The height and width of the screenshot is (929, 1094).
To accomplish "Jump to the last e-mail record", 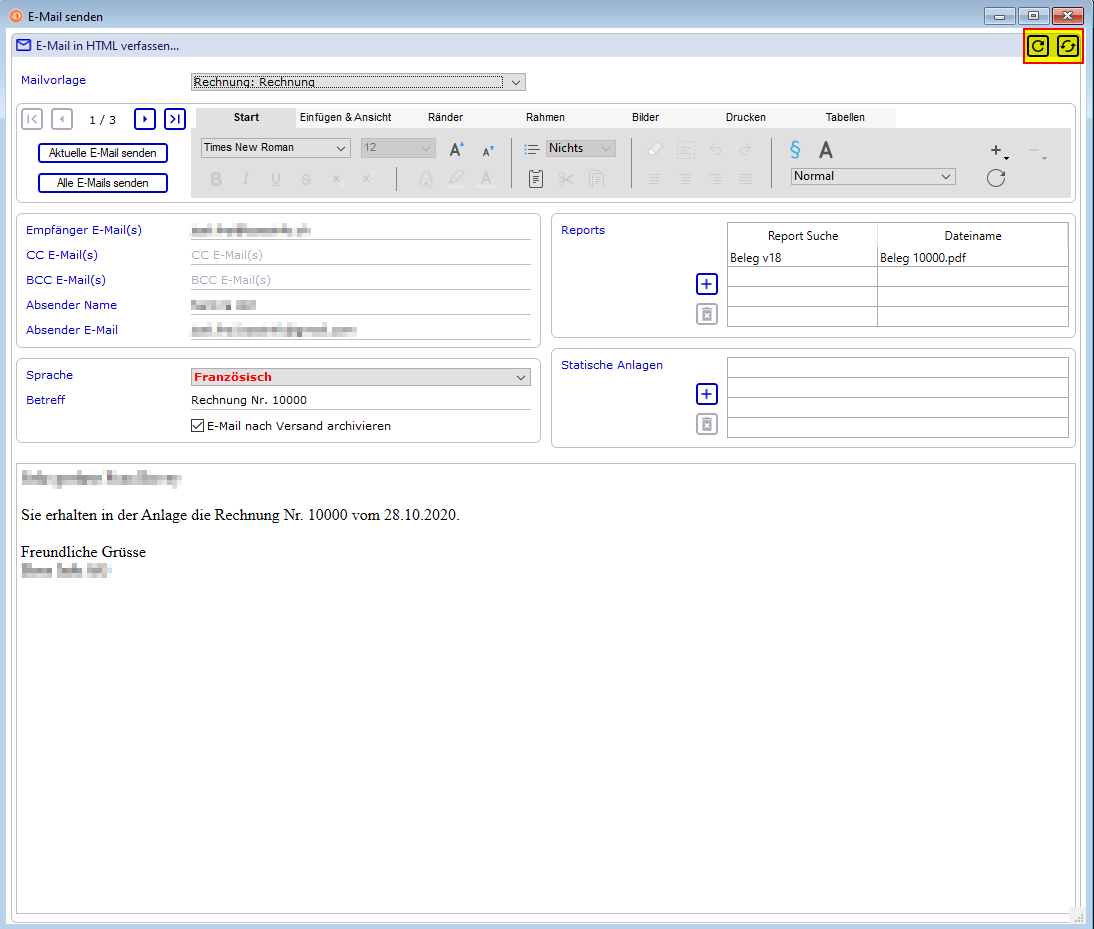I will coord(175,119).
